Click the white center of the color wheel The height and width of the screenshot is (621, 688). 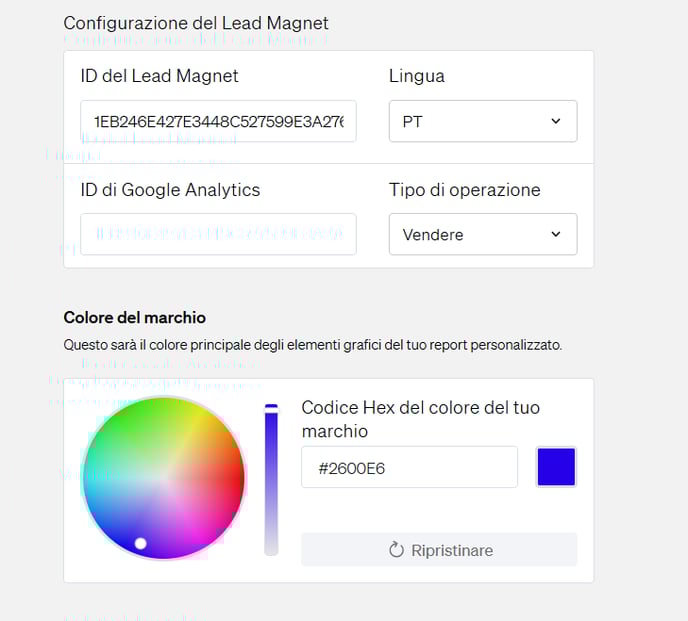(164, 477)
